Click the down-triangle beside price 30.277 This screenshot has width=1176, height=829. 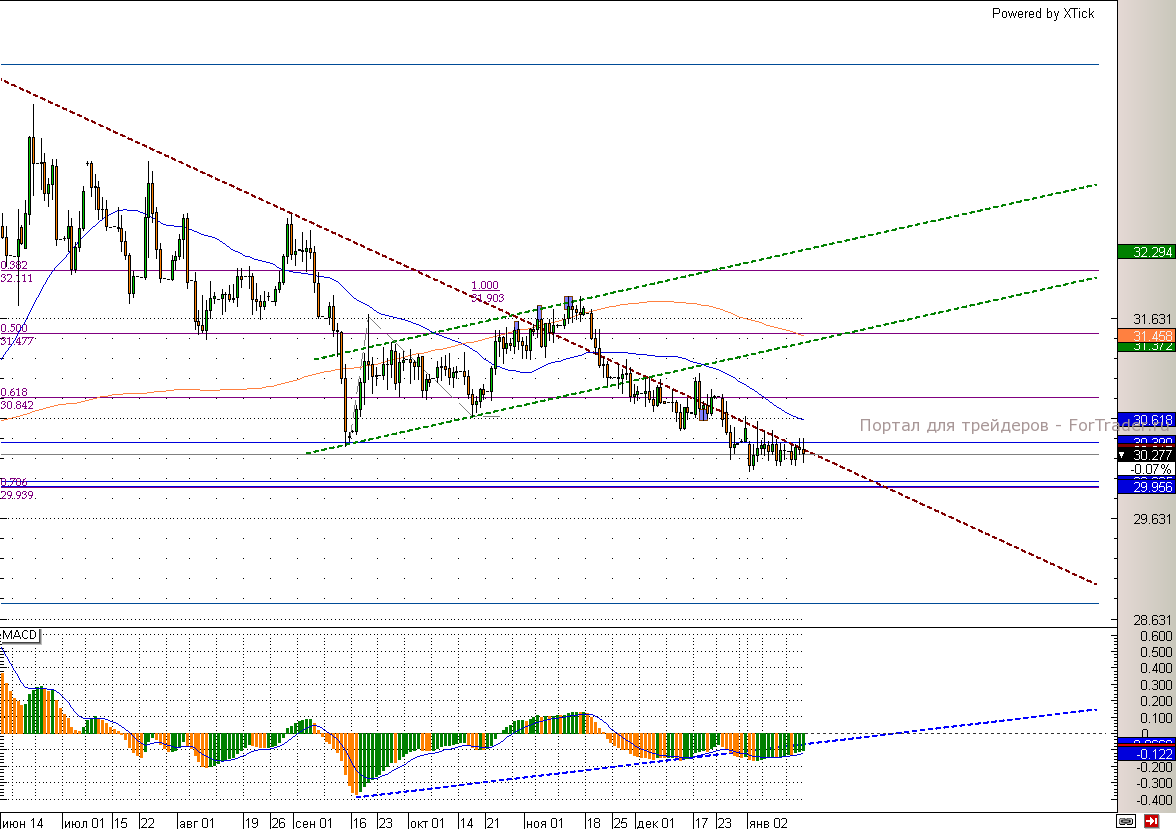click(1123, 455)
